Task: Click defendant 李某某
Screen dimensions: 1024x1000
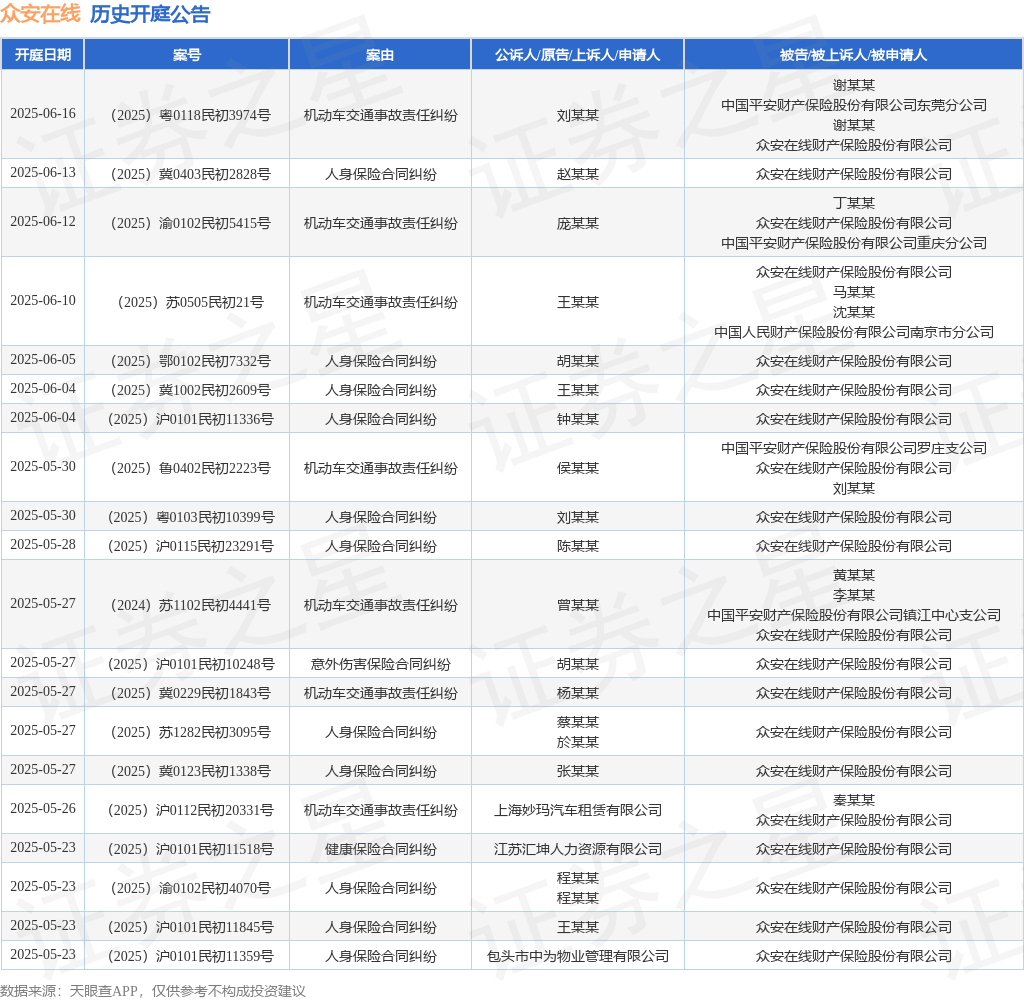Action: [x=854, y=594]
